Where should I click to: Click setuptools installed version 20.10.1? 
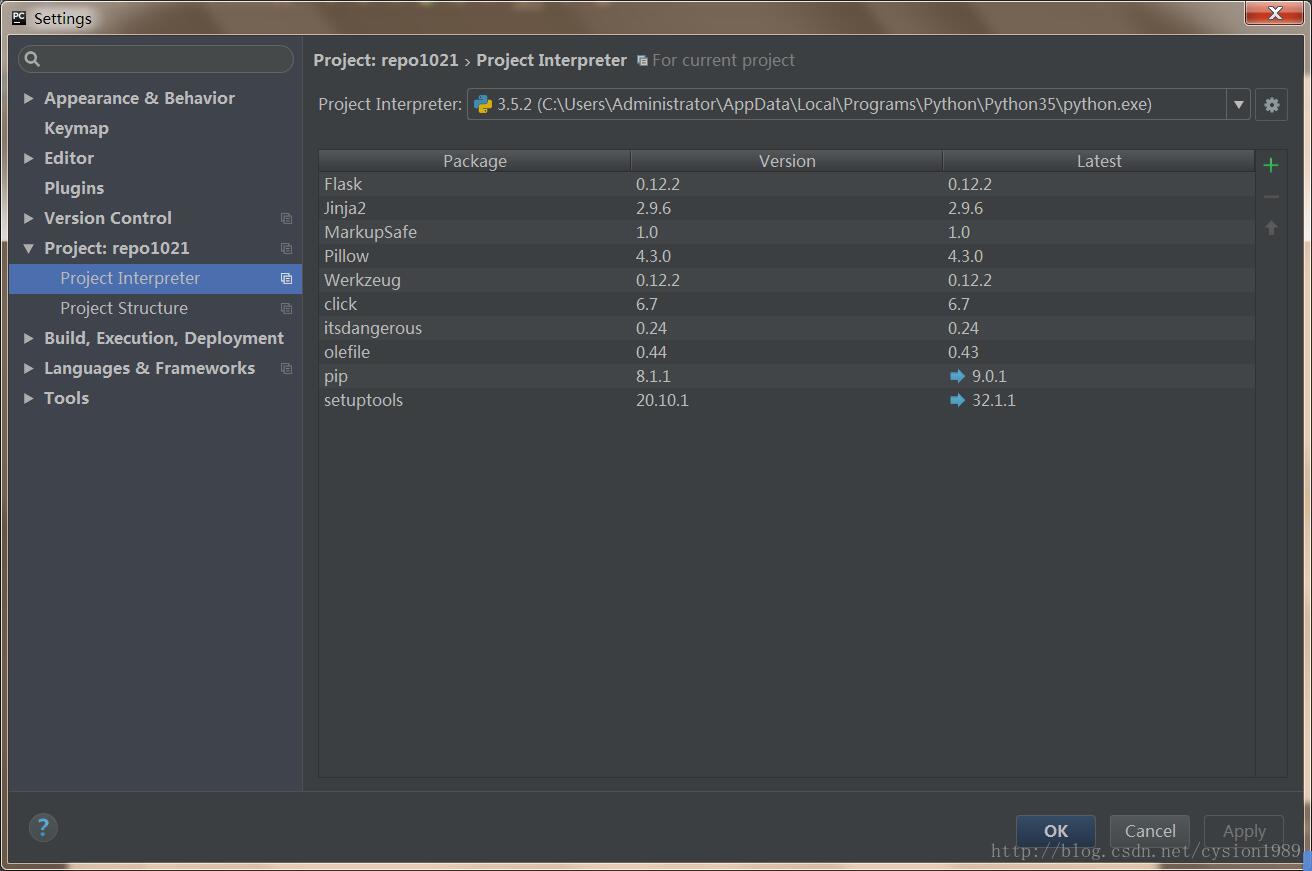pyautogui.click(x=662, y=400)
